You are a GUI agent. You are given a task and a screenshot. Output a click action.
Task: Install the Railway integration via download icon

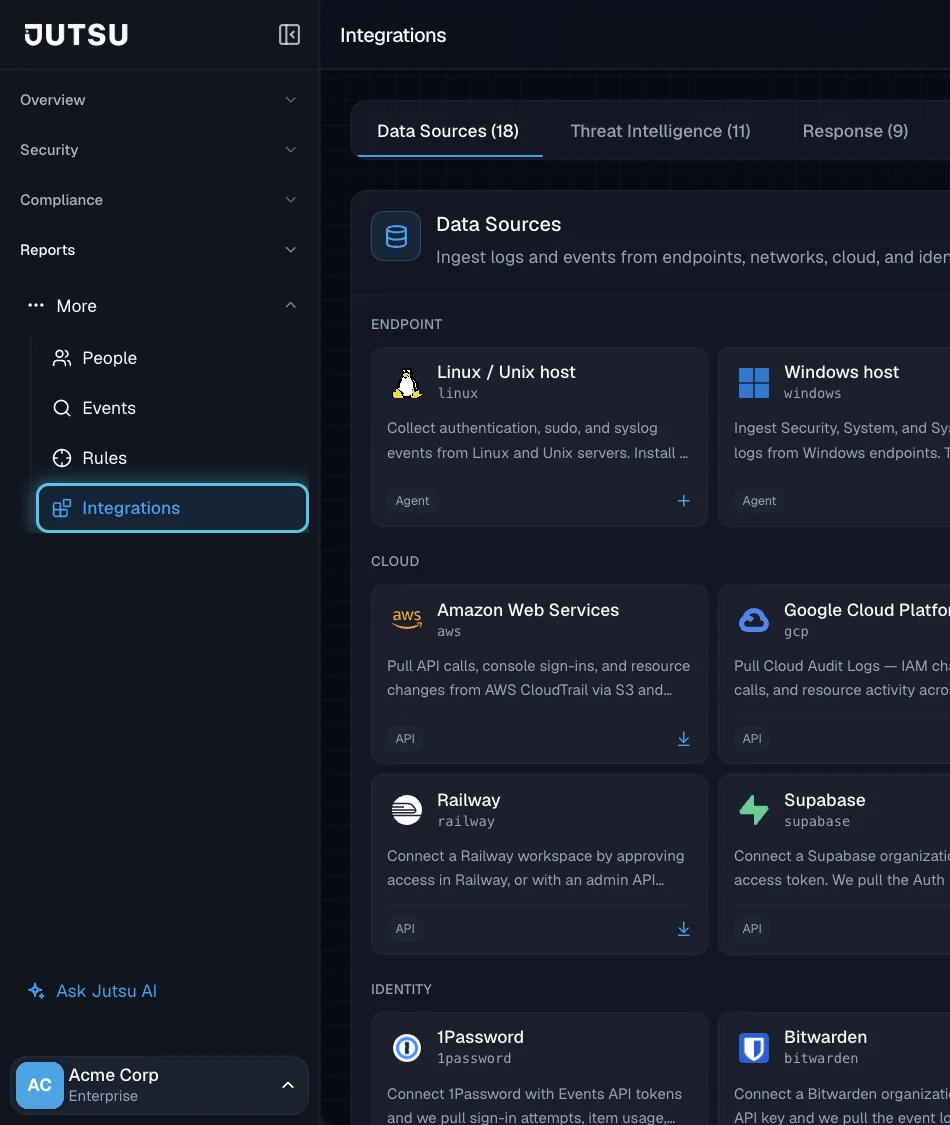click(x=684, y=928)
